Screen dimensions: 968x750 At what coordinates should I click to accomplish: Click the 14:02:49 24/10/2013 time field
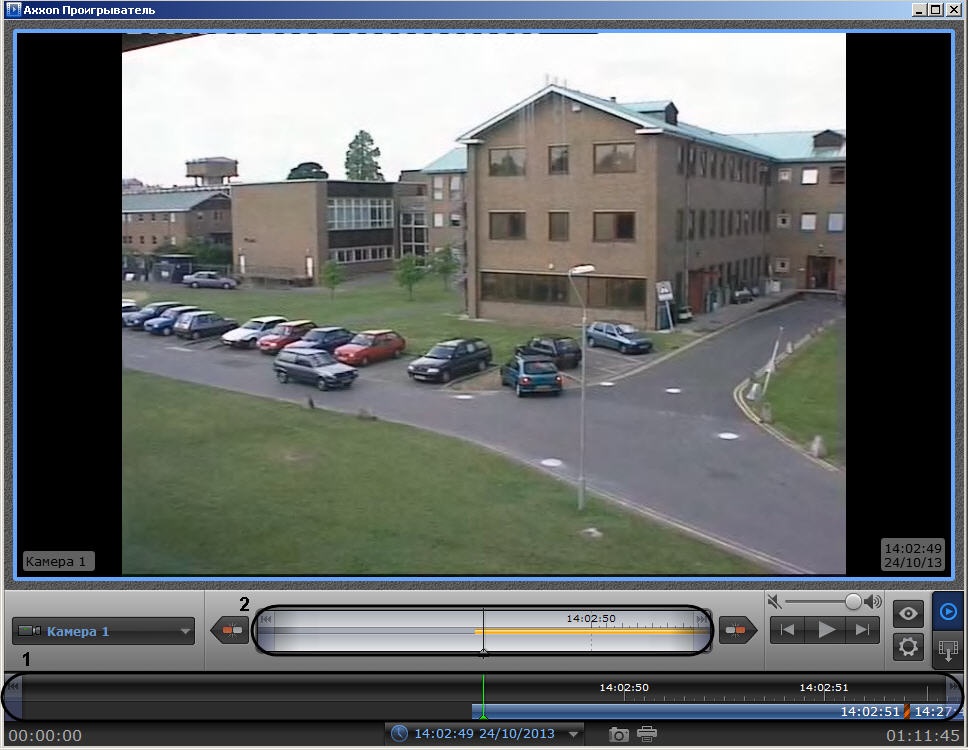pos(483,734)
